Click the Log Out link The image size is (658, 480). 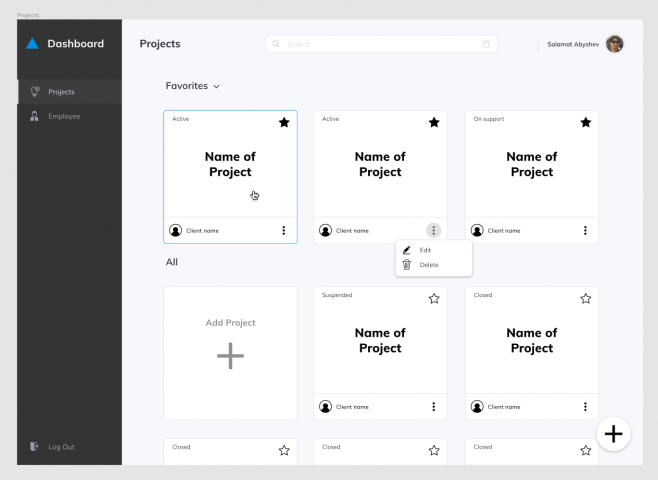61,447
